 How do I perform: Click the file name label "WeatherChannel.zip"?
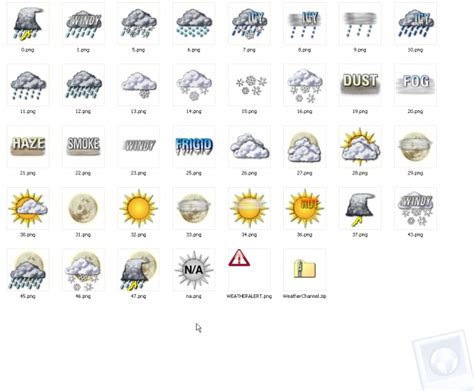pyautogui.click(x=305, y=296)
